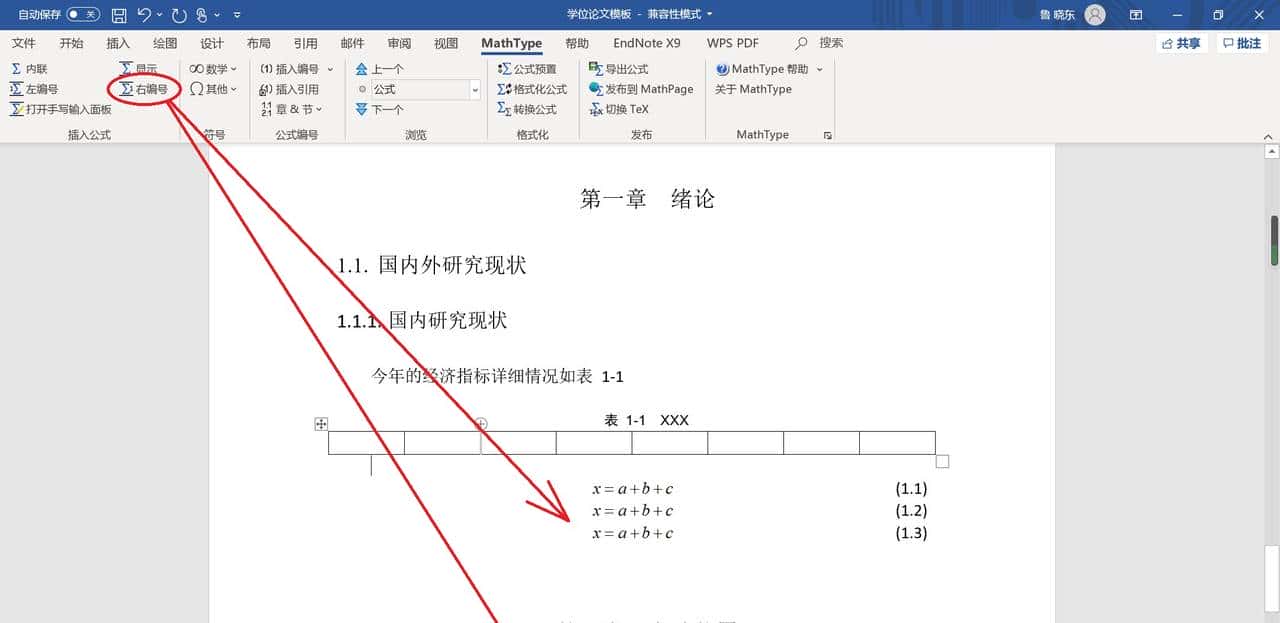Screen dimensions: 1280x623
Task: Switch to the EndNote X9 ribbon tab
Action: tap(646, 43)
